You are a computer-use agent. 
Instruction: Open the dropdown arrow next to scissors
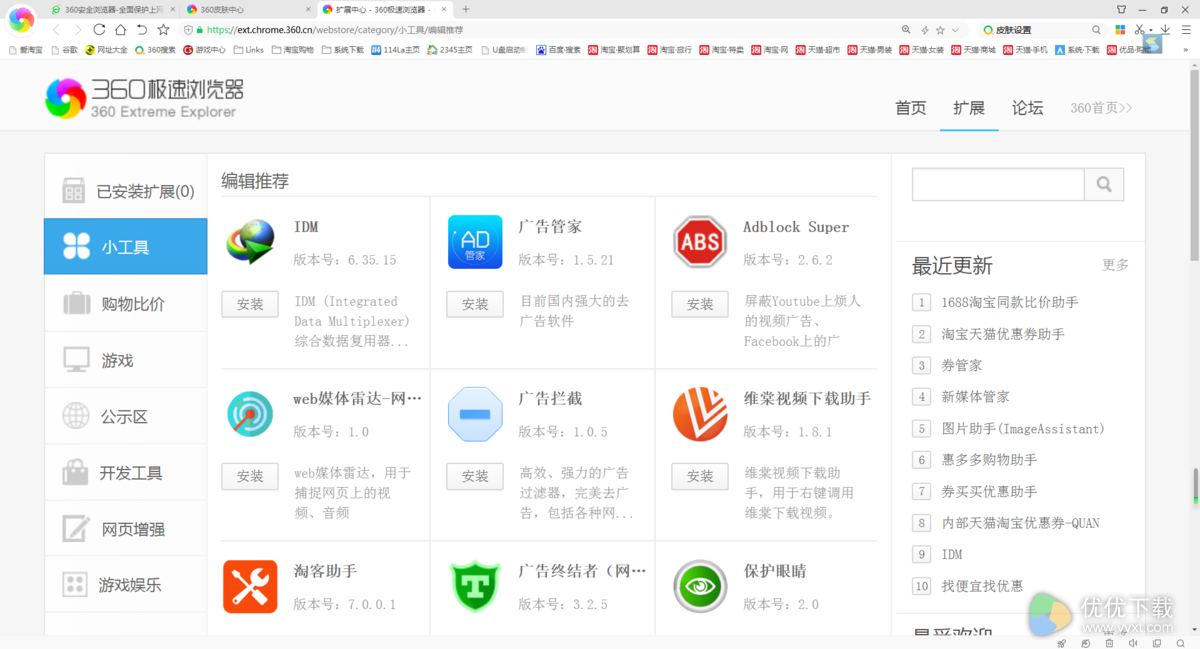(x=1150, y=30)
